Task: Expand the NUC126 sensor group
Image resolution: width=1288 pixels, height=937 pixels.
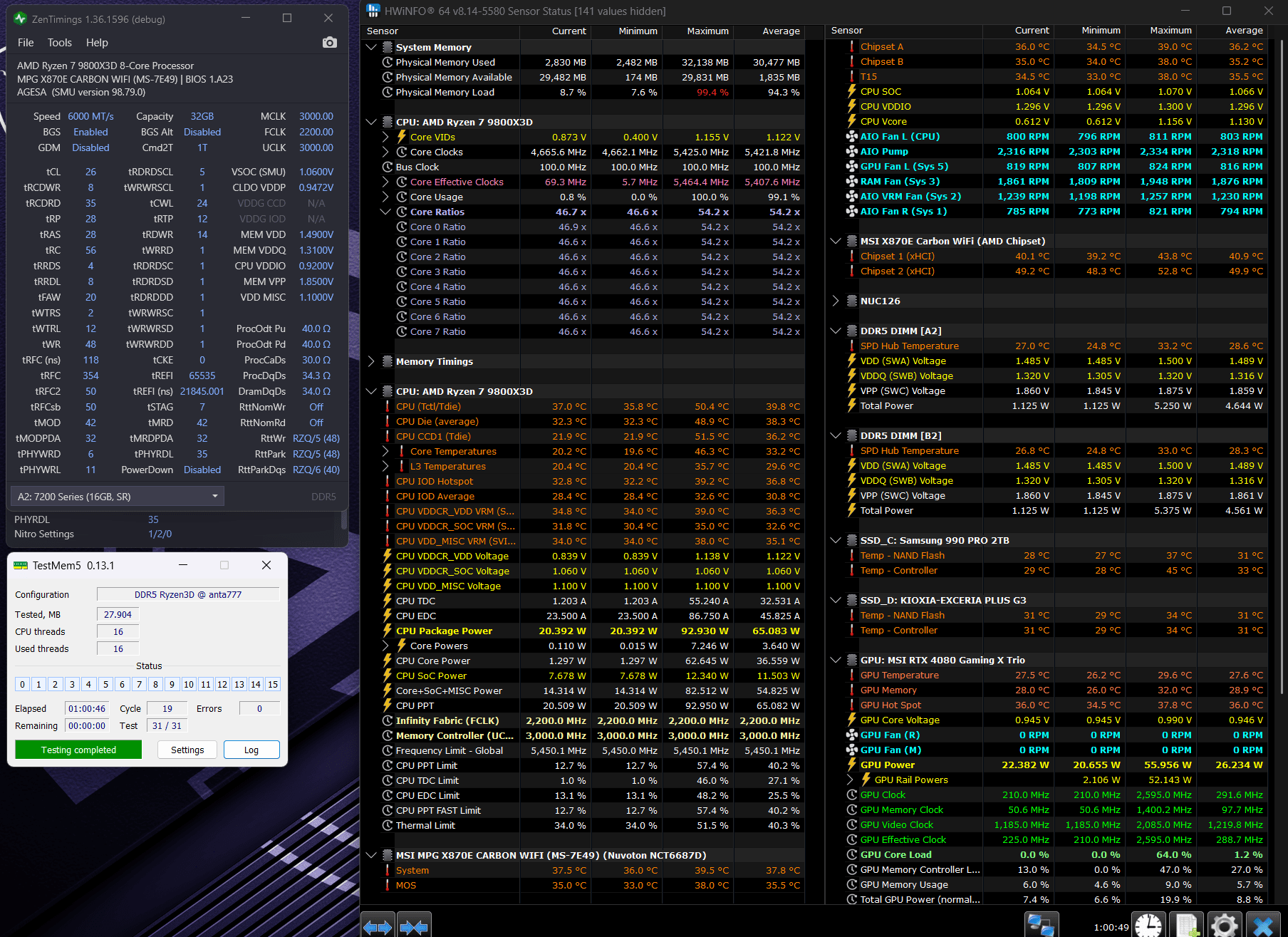Action: click(x=835, y=301)
